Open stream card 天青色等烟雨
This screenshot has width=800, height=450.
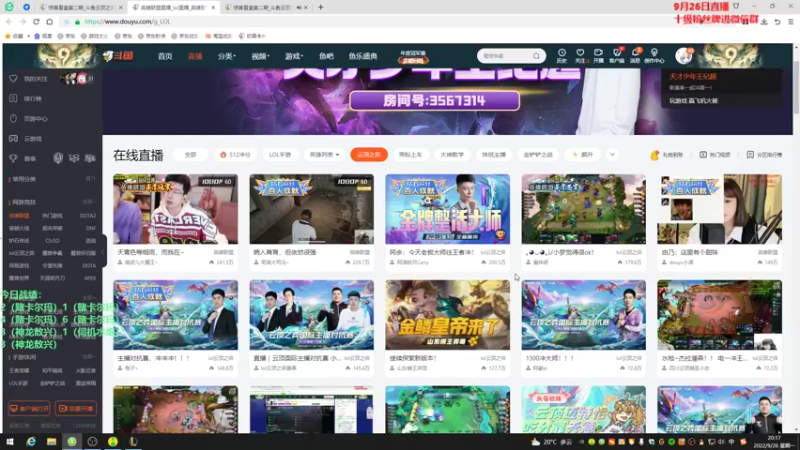176,220
